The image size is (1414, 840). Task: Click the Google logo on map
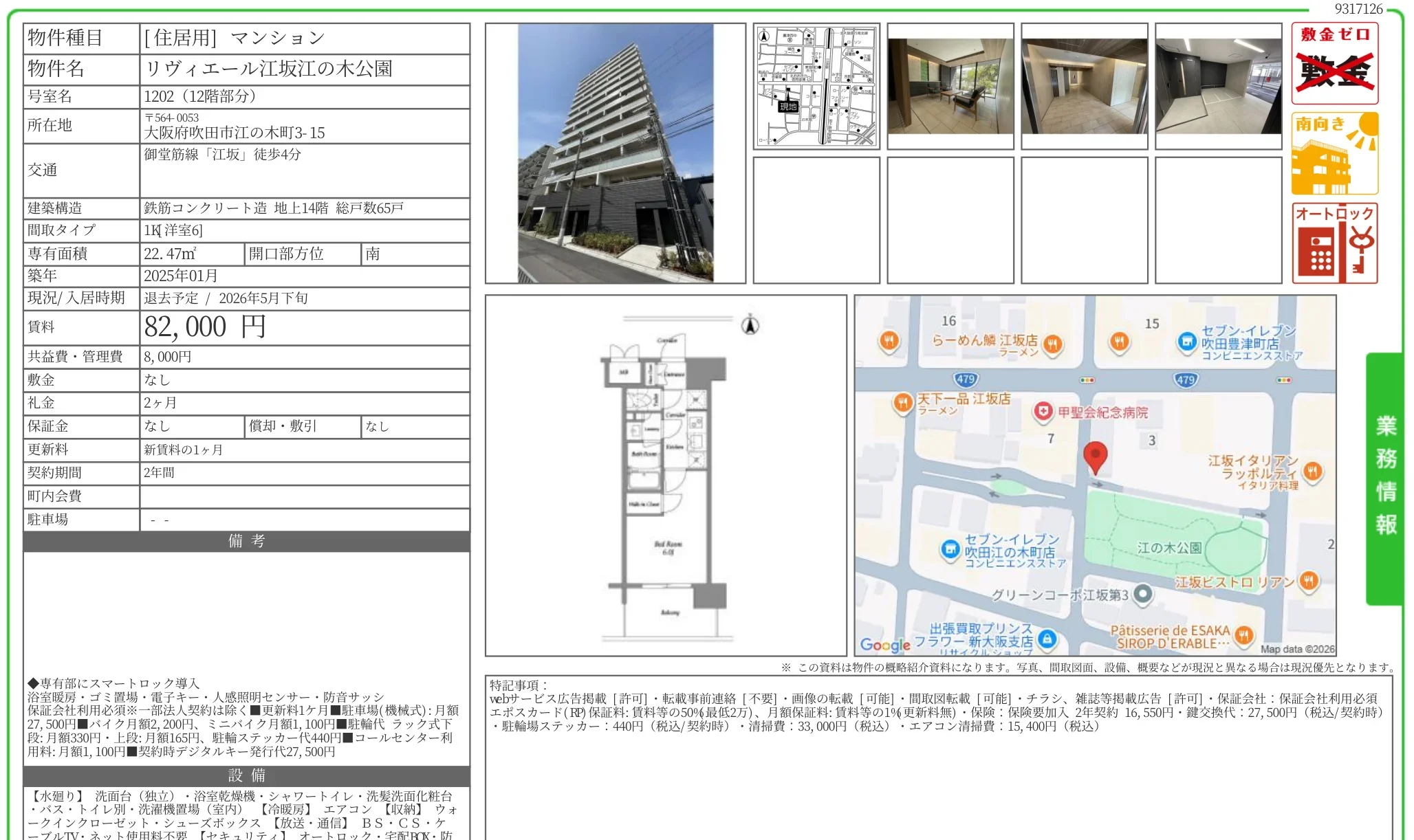885,644
